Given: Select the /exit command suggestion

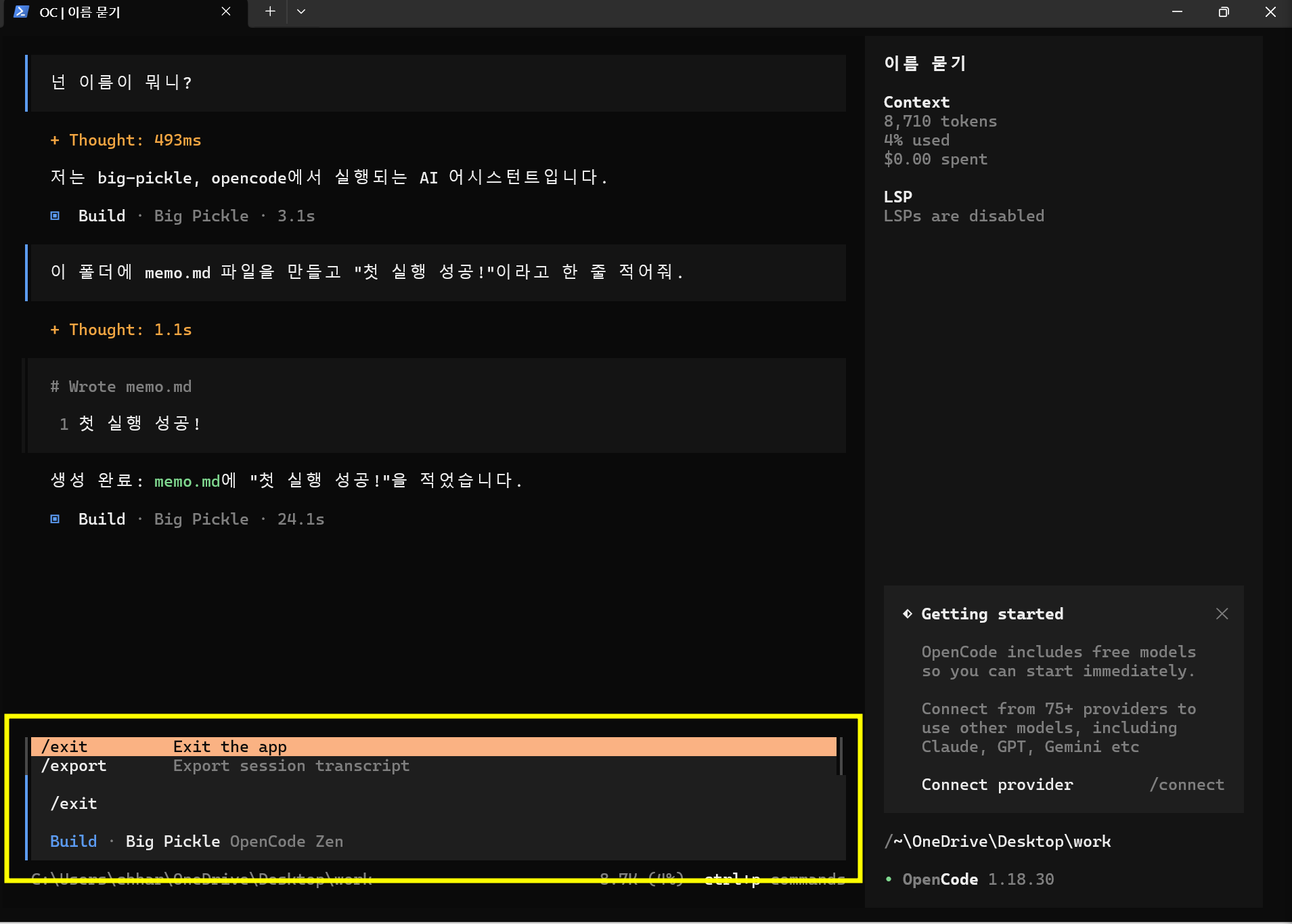Looking at the screenshot, I should [434, 747].
